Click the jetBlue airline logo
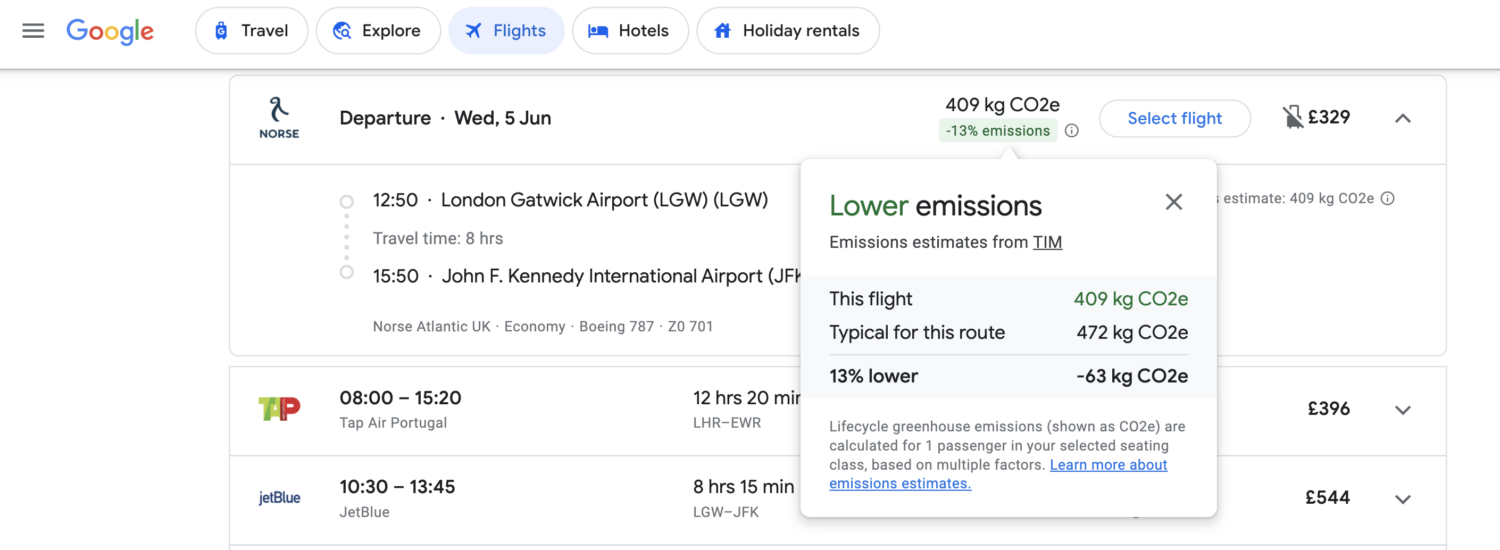Image resolution: width=1500 pixels, height=550 pixels. pyautogui.click(x=279, y=498)
